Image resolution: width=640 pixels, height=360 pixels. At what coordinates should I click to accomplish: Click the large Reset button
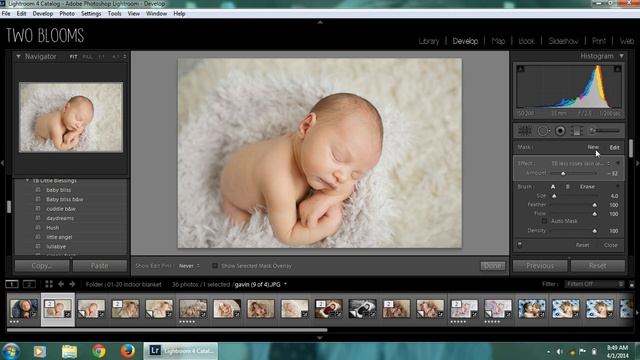click(x=598, y=266)
